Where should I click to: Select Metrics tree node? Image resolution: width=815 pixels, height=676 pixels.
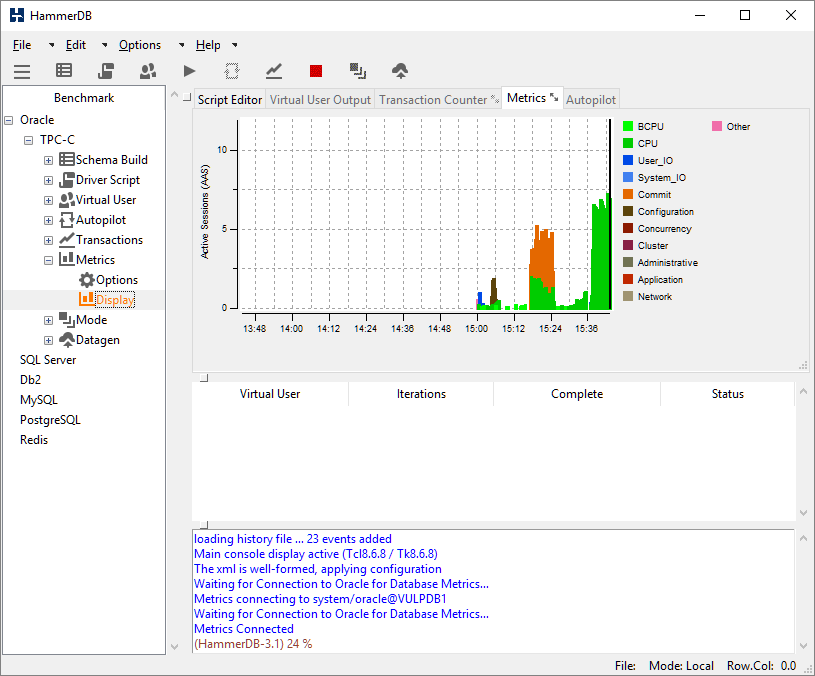click(95, 260)
